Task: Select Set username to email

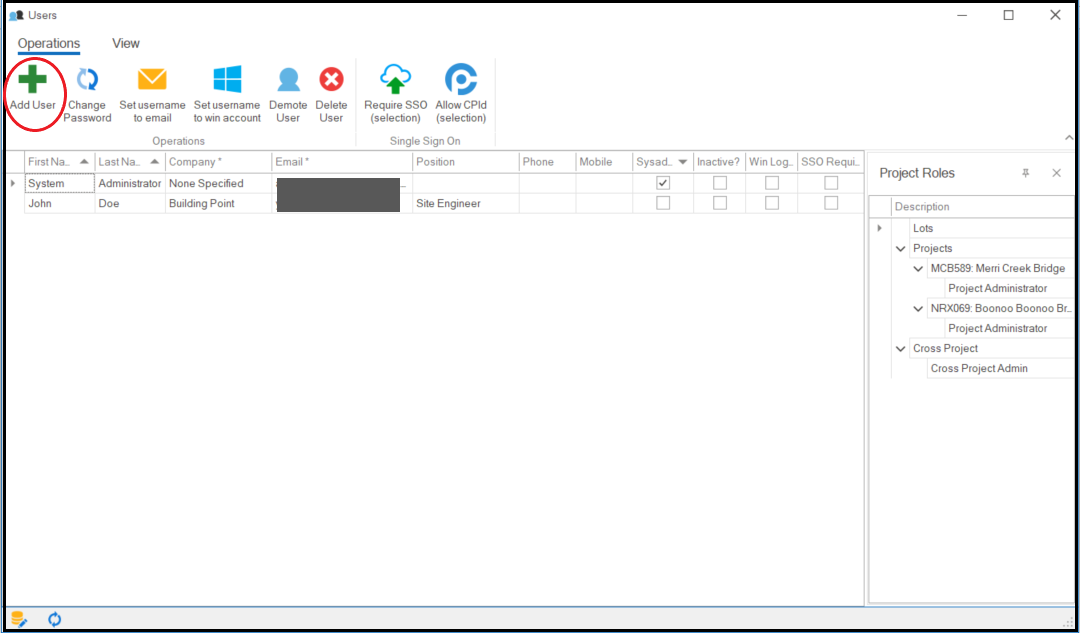Action: tap(152, 81)
